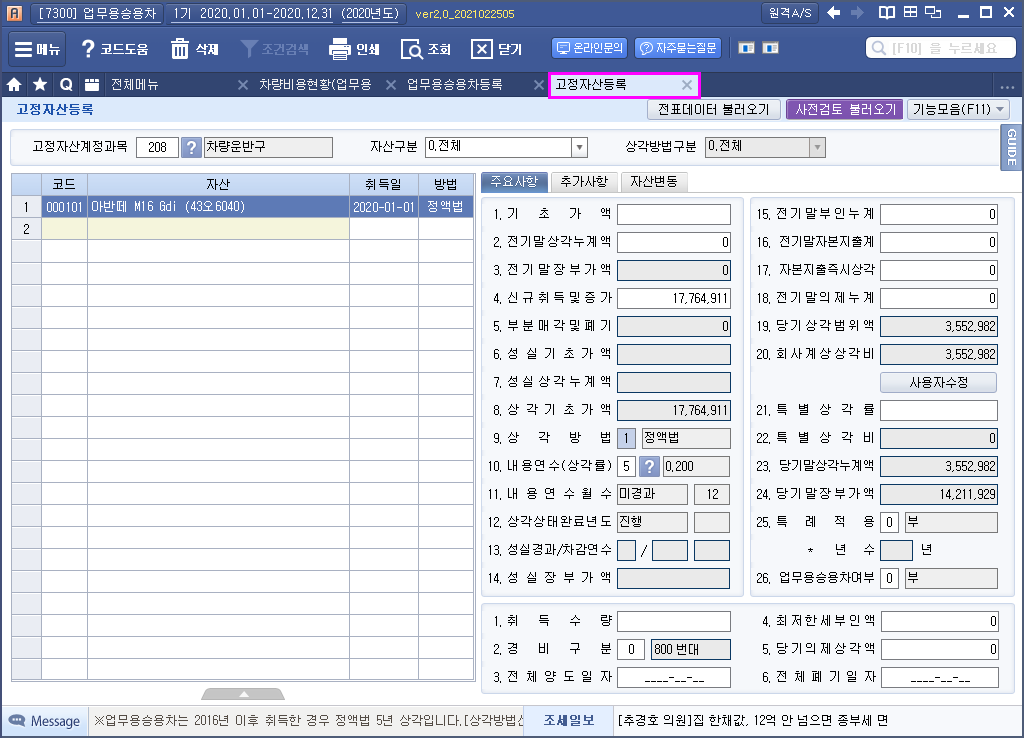Switch to 추가사항 tab
Screen dimensions: 1024x738
(x=584, y=182)
